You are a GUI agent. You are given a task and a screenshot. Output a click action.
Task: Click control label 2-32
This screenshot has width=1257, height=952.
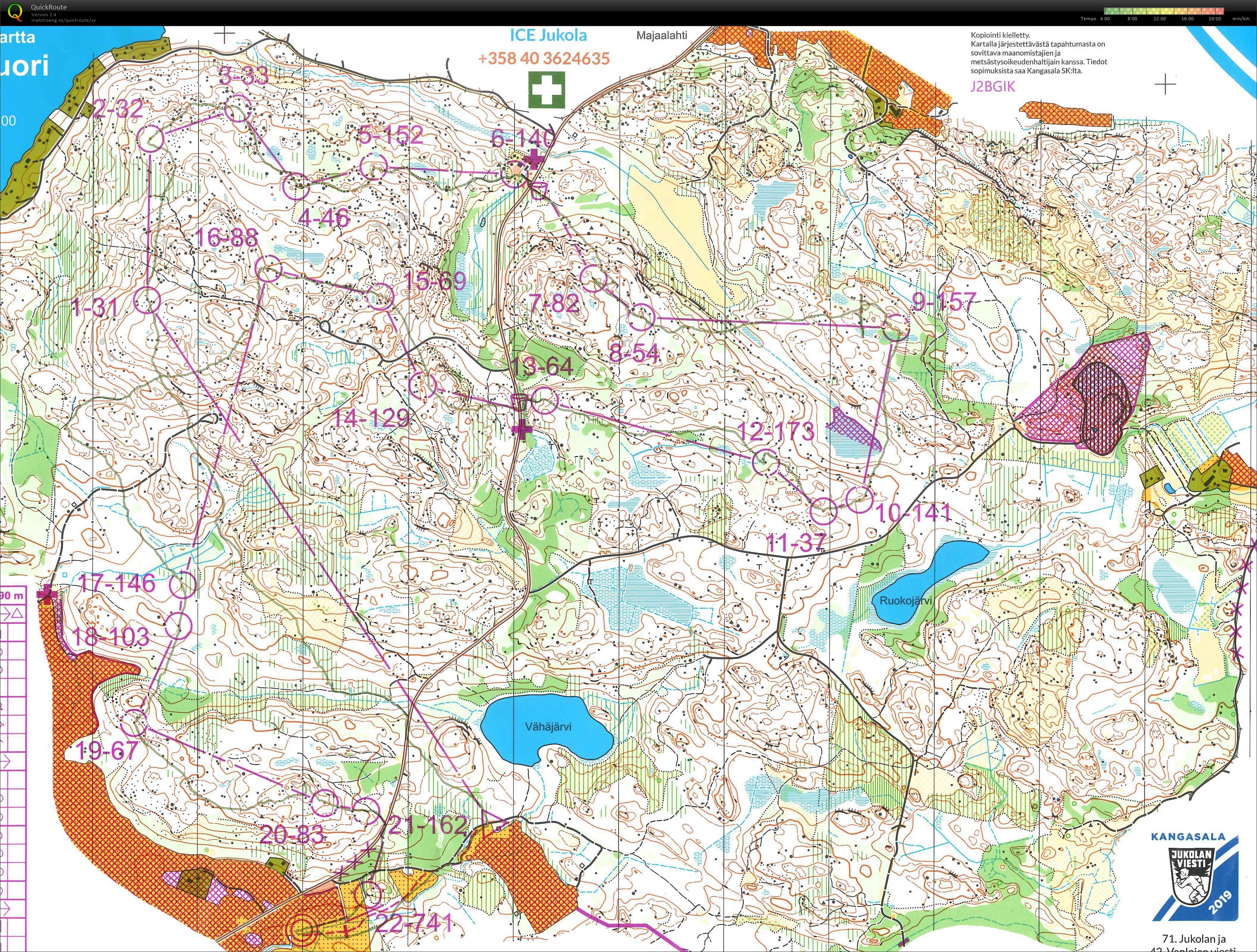118,109
